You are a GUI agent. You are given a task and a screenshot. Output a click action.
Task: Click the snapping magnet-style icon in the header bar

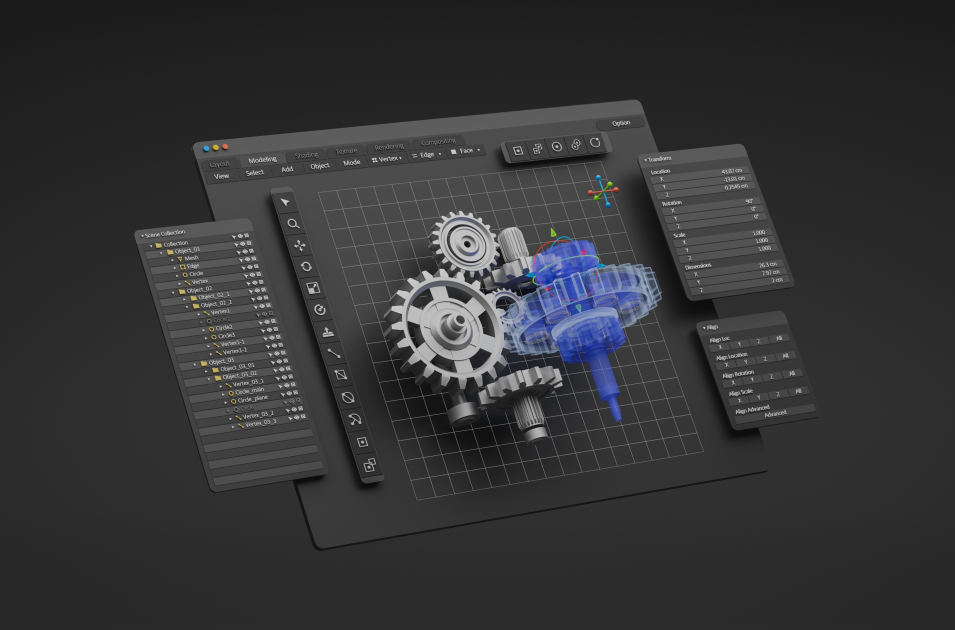click(575, 145)
